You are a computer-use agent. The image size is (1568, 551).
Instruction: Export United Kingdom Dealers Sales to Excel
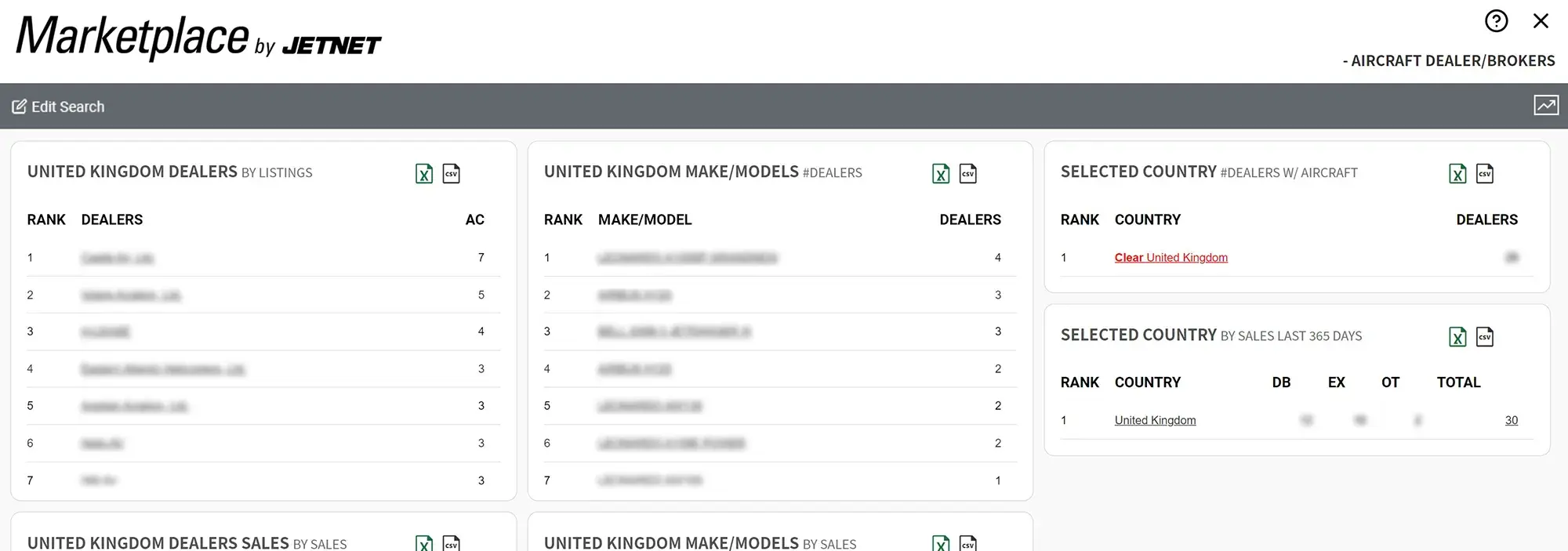[x=424, y=543]
